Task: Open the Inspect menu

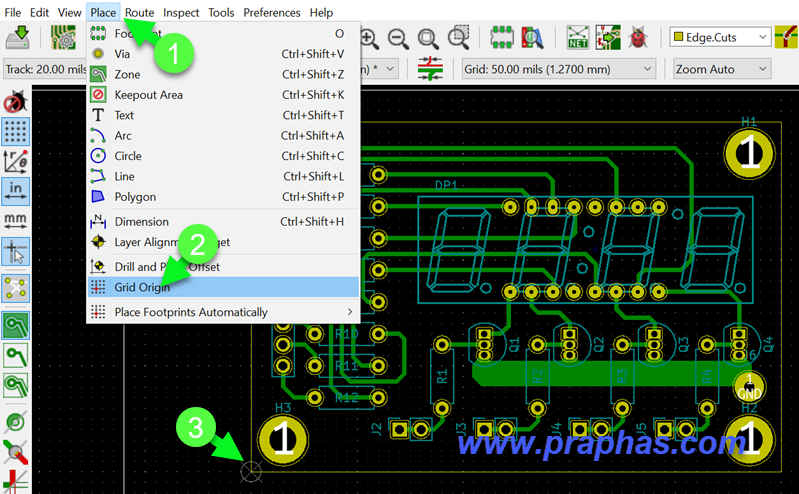Action: [181, 12]
